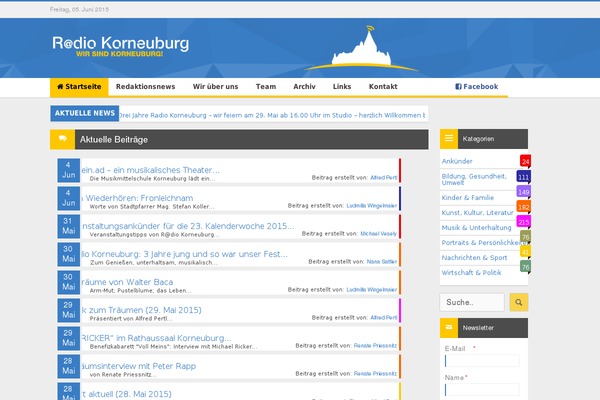Open the 3 Jahre jung post
This screenshot has width=600, height=400.
pos(184,254)
